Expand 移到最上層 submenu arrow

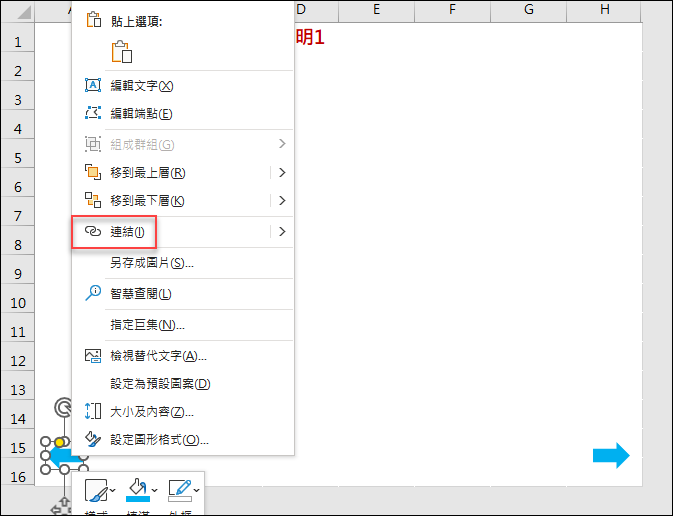pos(282,173)
